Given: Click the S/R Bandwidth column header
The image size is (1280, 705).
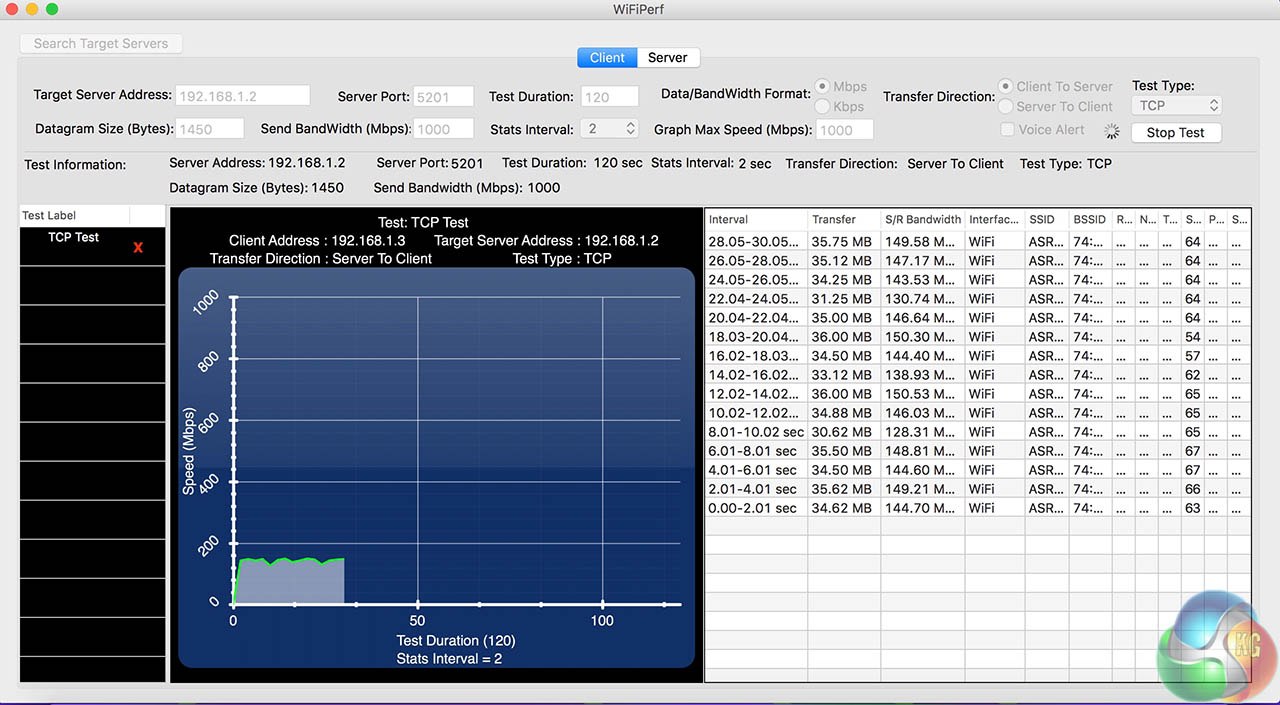Looking at the screenshot, I should pos(922,219).
